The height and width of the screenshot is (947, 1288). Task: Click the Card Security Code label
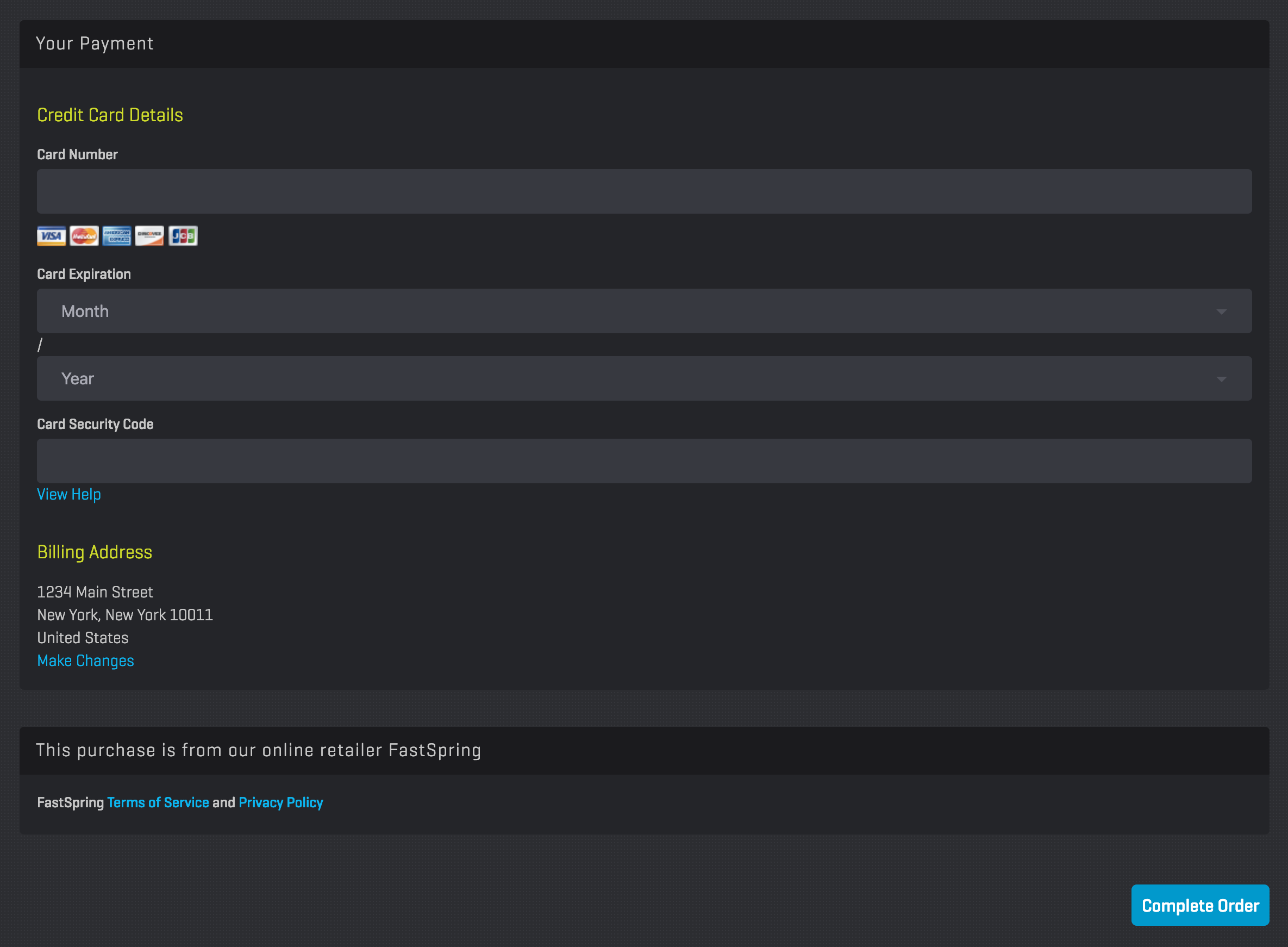tap(95, 424)
